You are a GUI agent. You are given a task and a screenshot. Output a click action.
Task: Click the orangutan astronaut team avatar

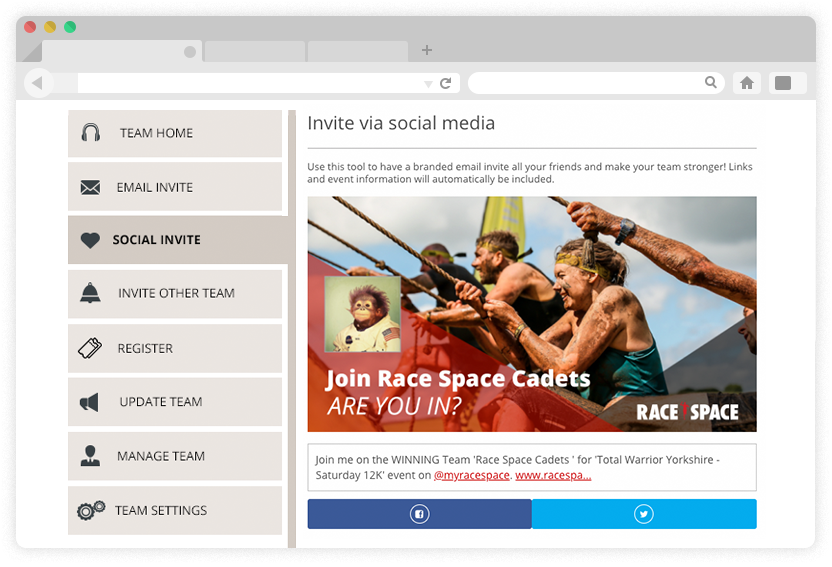[x=362, y=315]
